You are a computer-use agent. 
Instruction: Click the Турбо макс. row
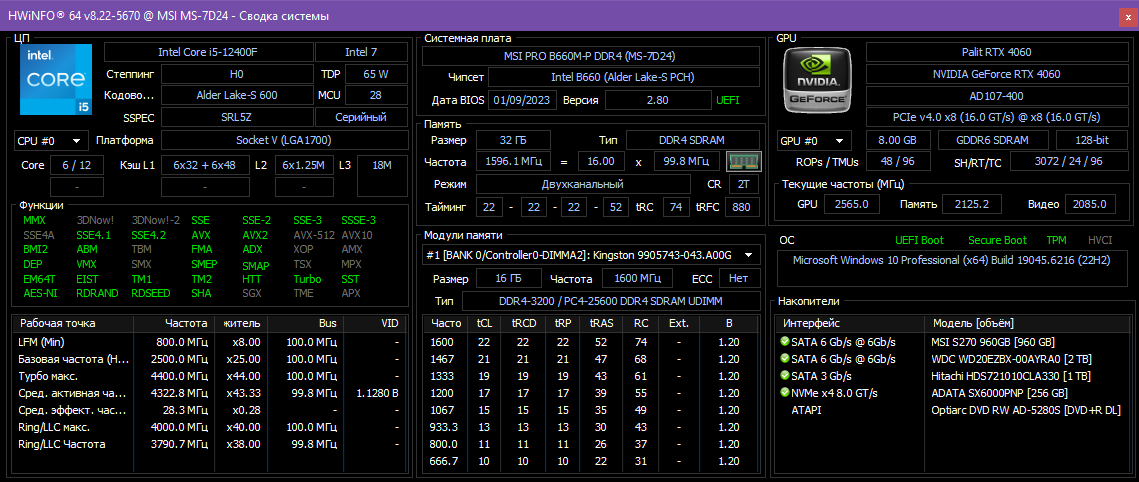[x=209, y=376]
